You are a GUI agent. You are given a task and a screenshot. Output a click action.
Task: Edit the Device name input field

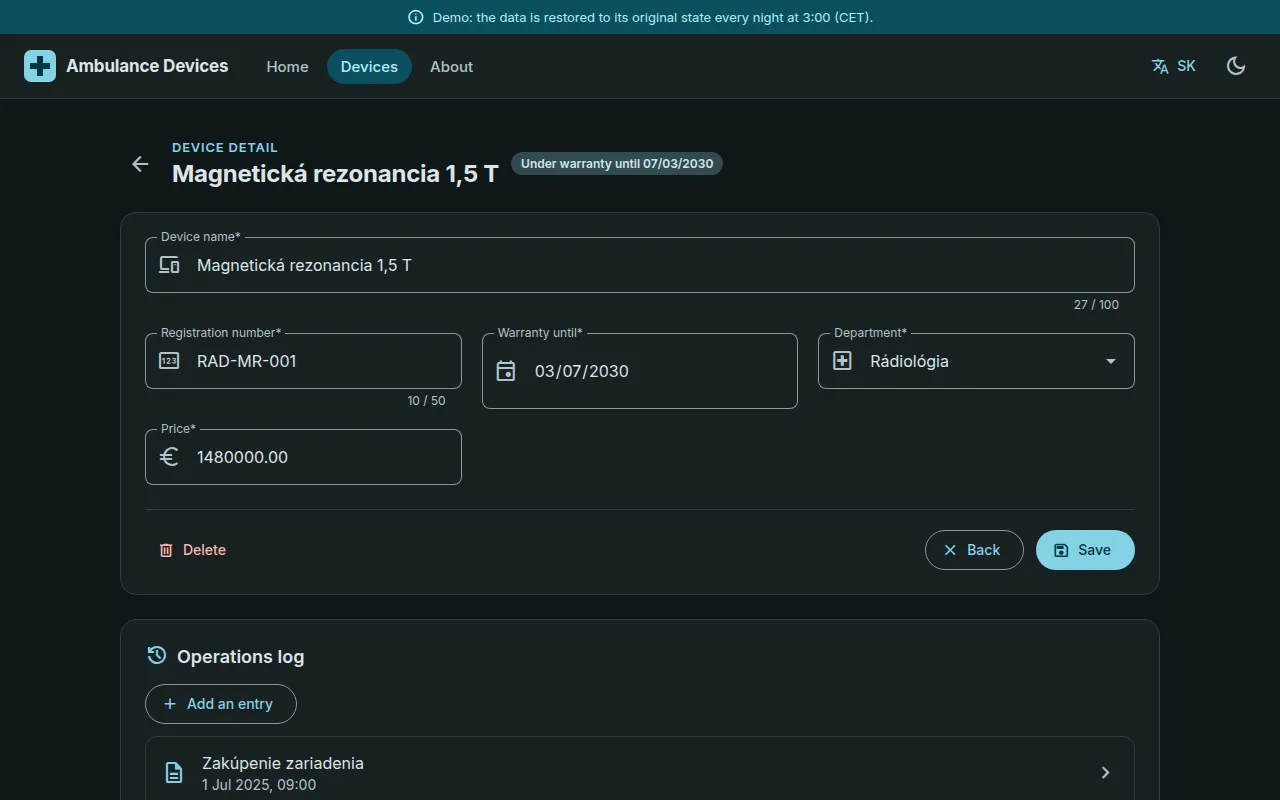coord(640,265)
